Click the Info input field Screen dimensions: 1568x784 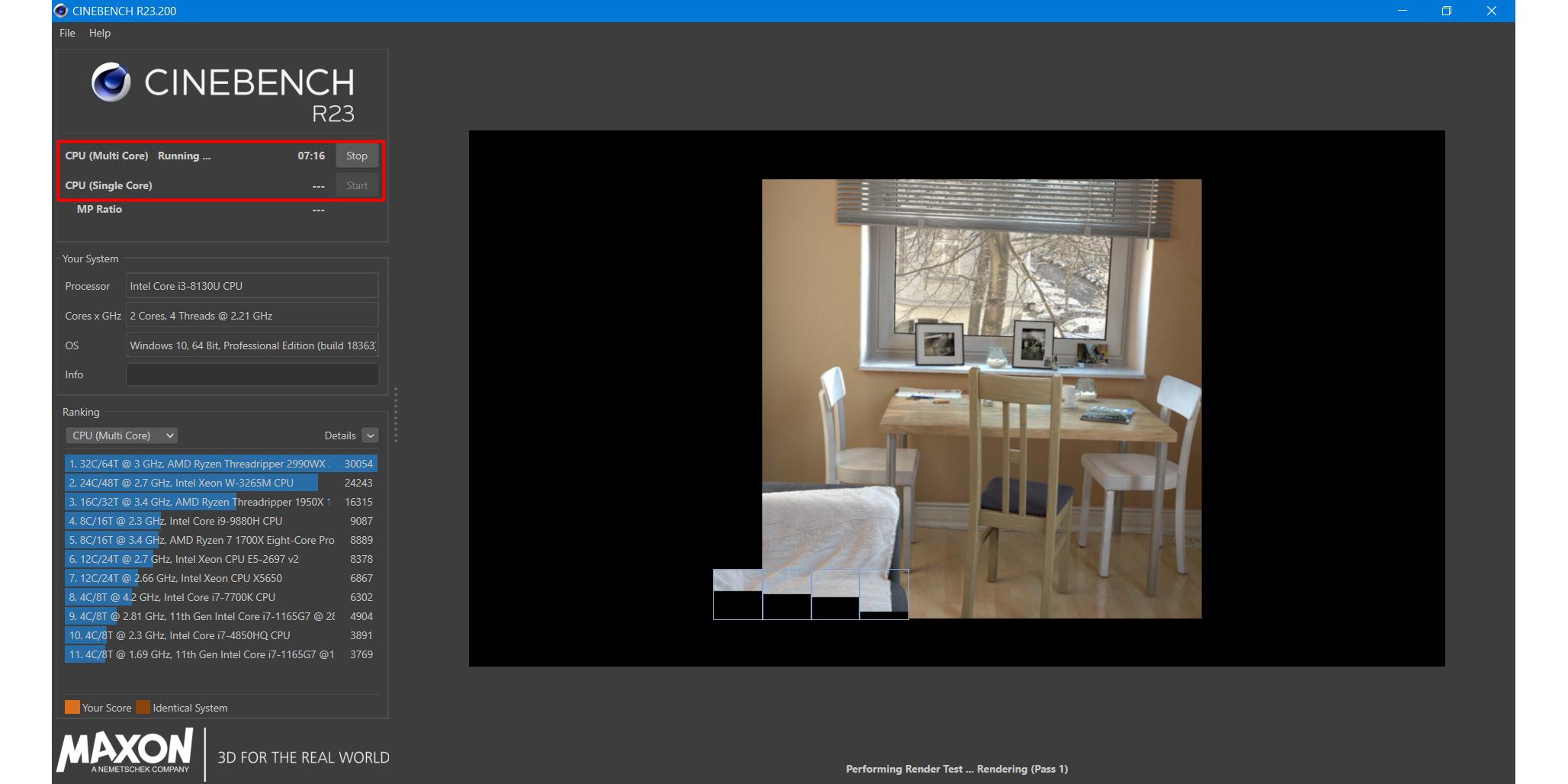252,374
